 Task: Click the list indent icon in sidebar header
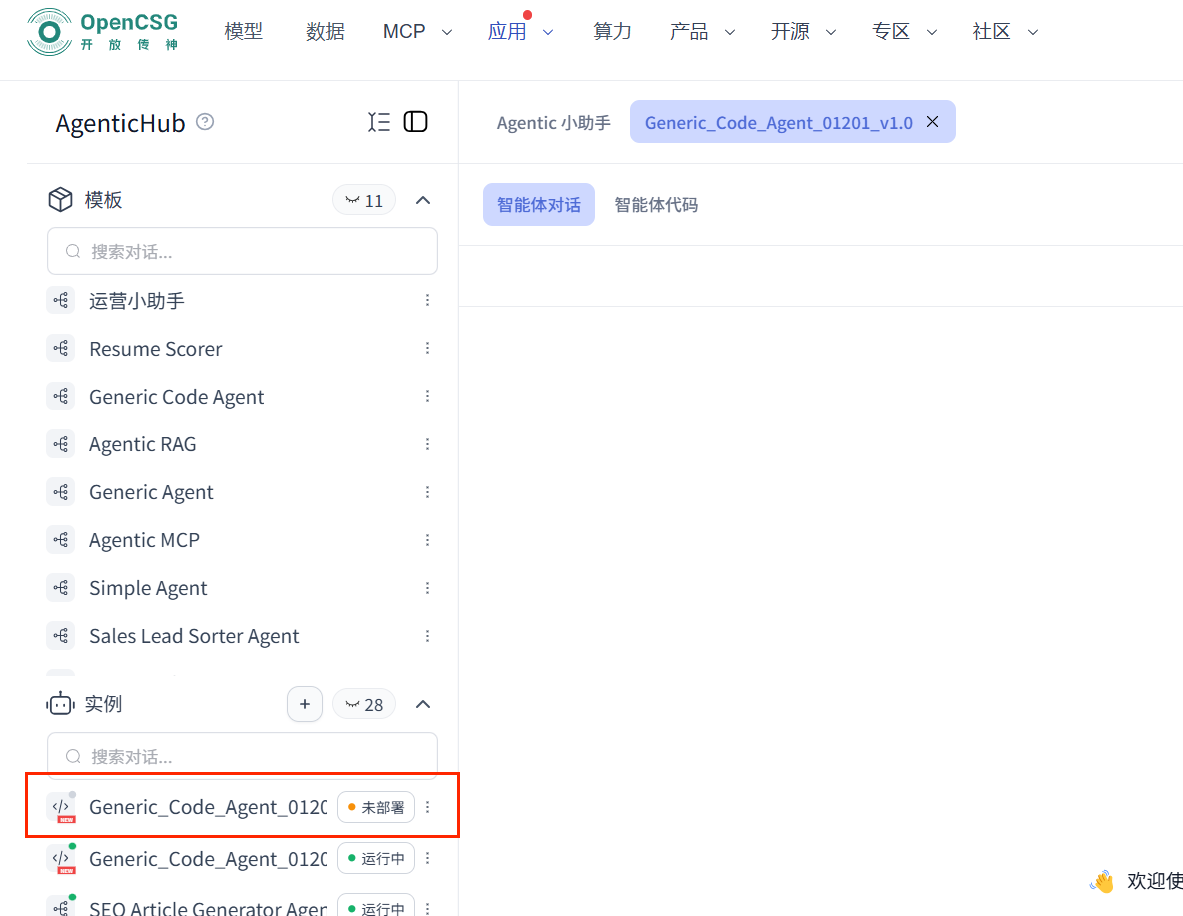click(379, 122)
